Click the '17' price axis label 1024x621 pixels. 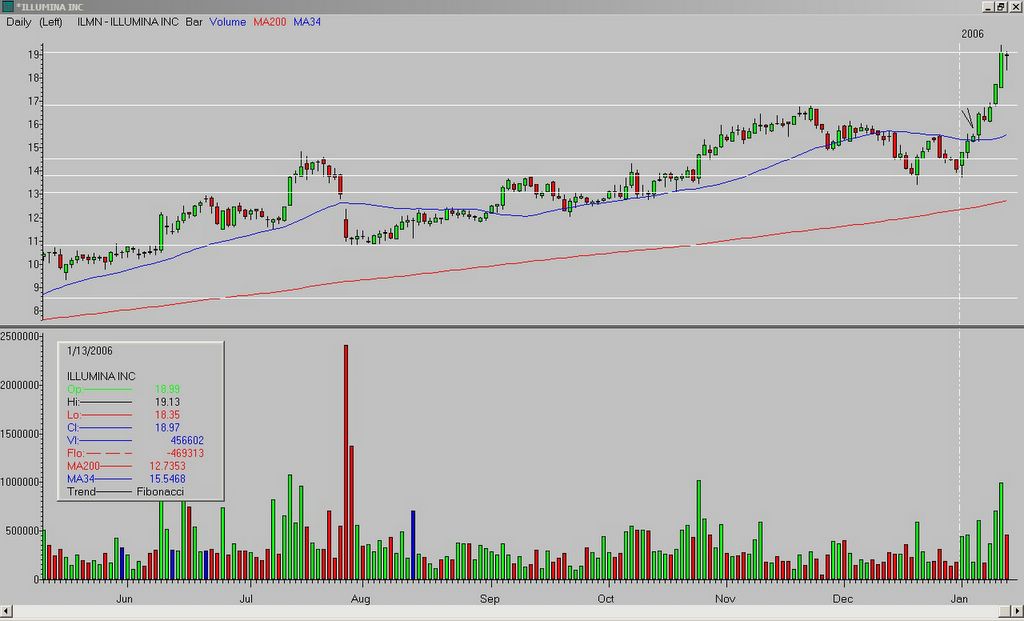point(33,102)
